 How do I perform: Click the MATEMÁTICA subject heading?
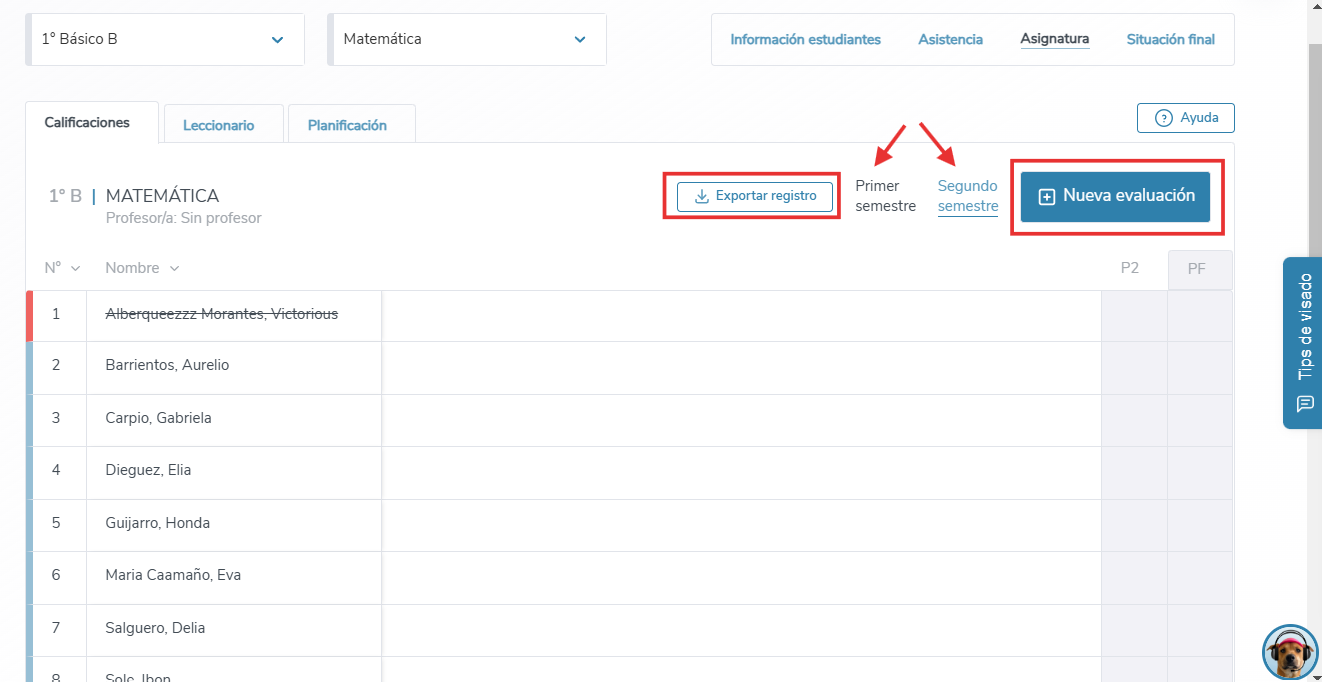pyautogui.click(x=162, y=196)
